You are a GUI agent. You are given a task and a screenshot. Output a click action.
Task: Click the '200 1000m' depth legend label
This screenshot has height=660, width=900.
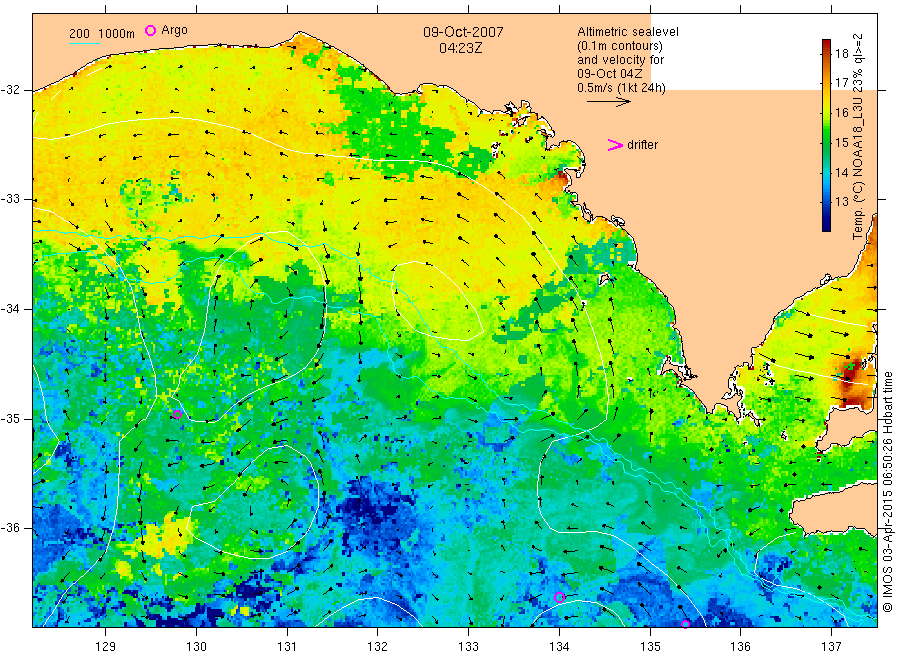pos(102,34)
